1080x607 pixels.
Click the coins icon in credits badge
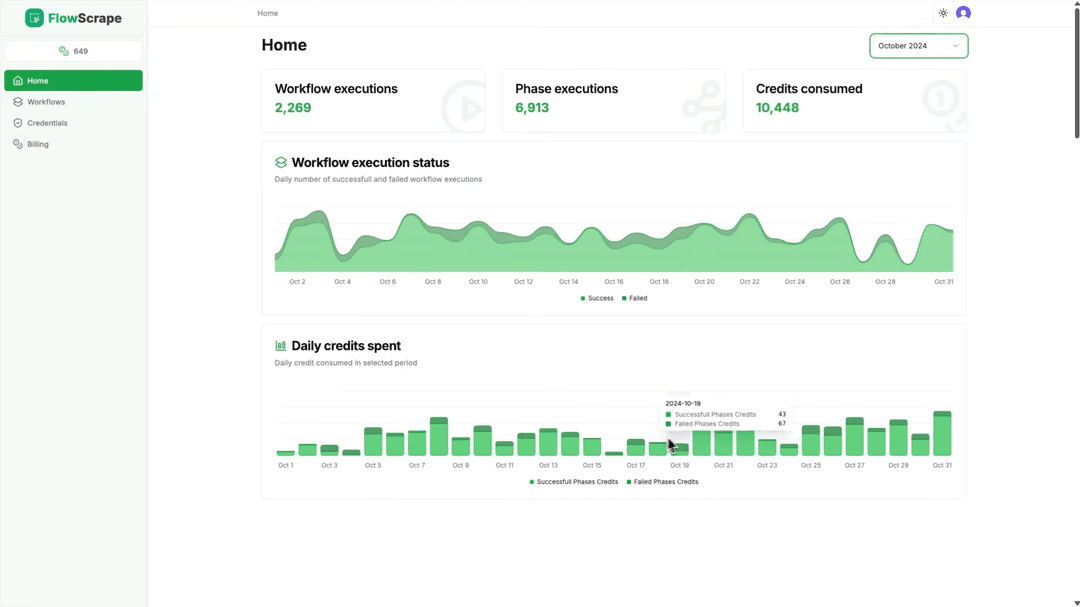[64, 51]
